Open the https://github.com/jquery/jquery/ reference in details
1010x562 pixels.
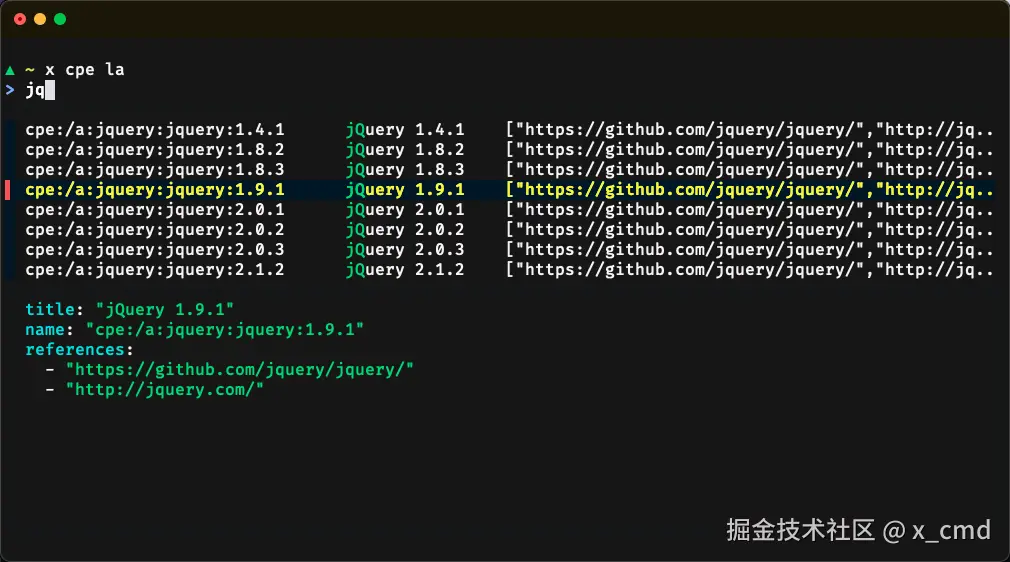[x=240, y=369]
